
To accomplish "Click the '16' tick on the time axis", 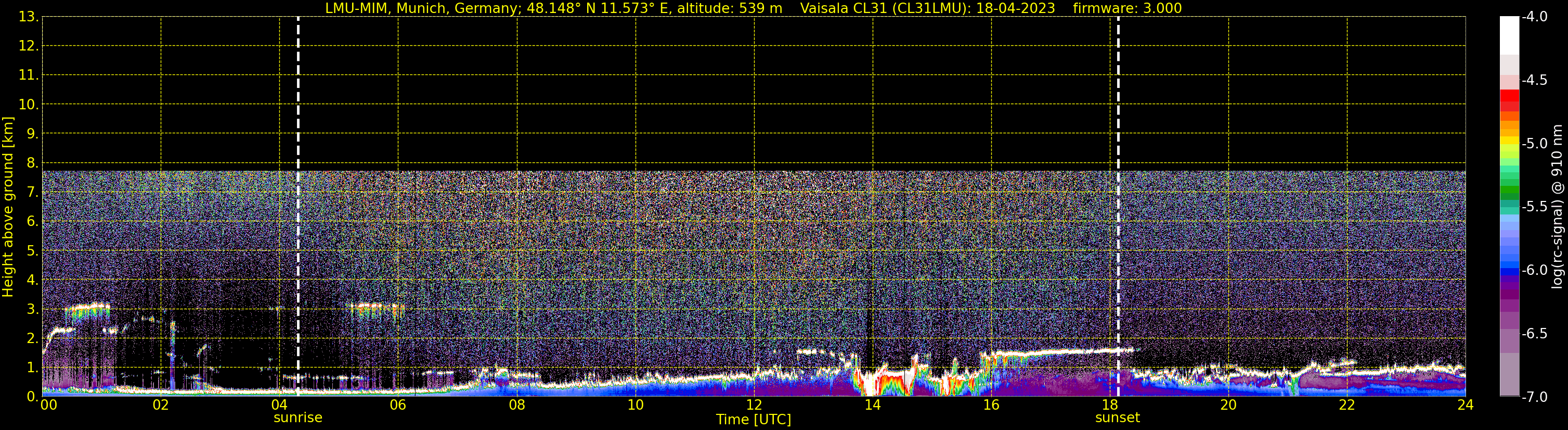I will point(992,406).
